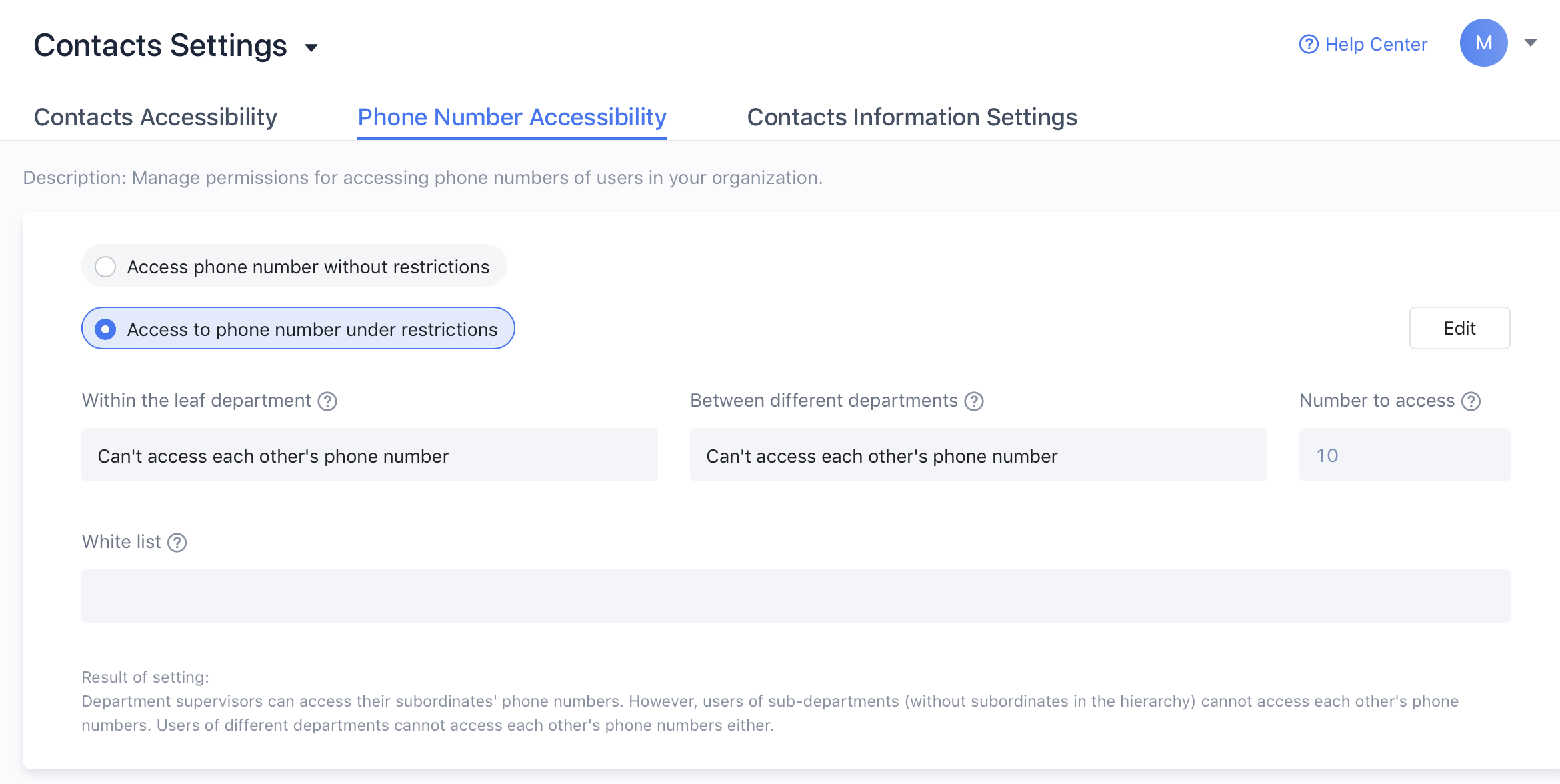The width and height of the screenshot is (1560, 784).
Task: View the Number to access help icon
Action: point(1471,401)
